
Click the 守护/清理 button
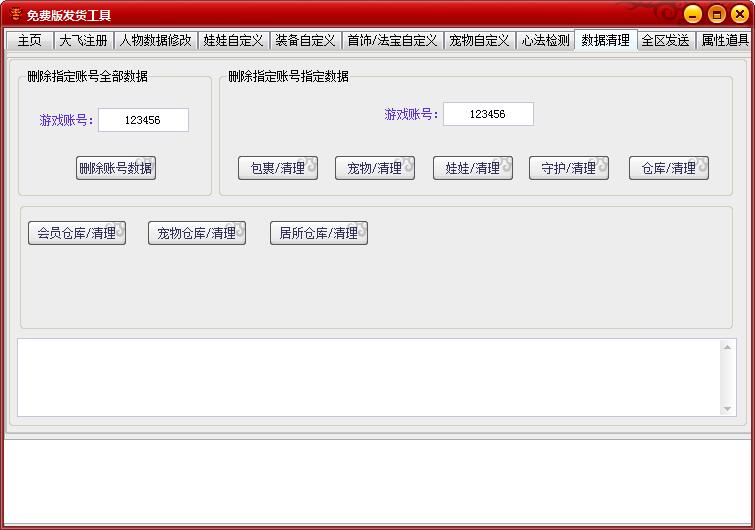pos(568,168)
